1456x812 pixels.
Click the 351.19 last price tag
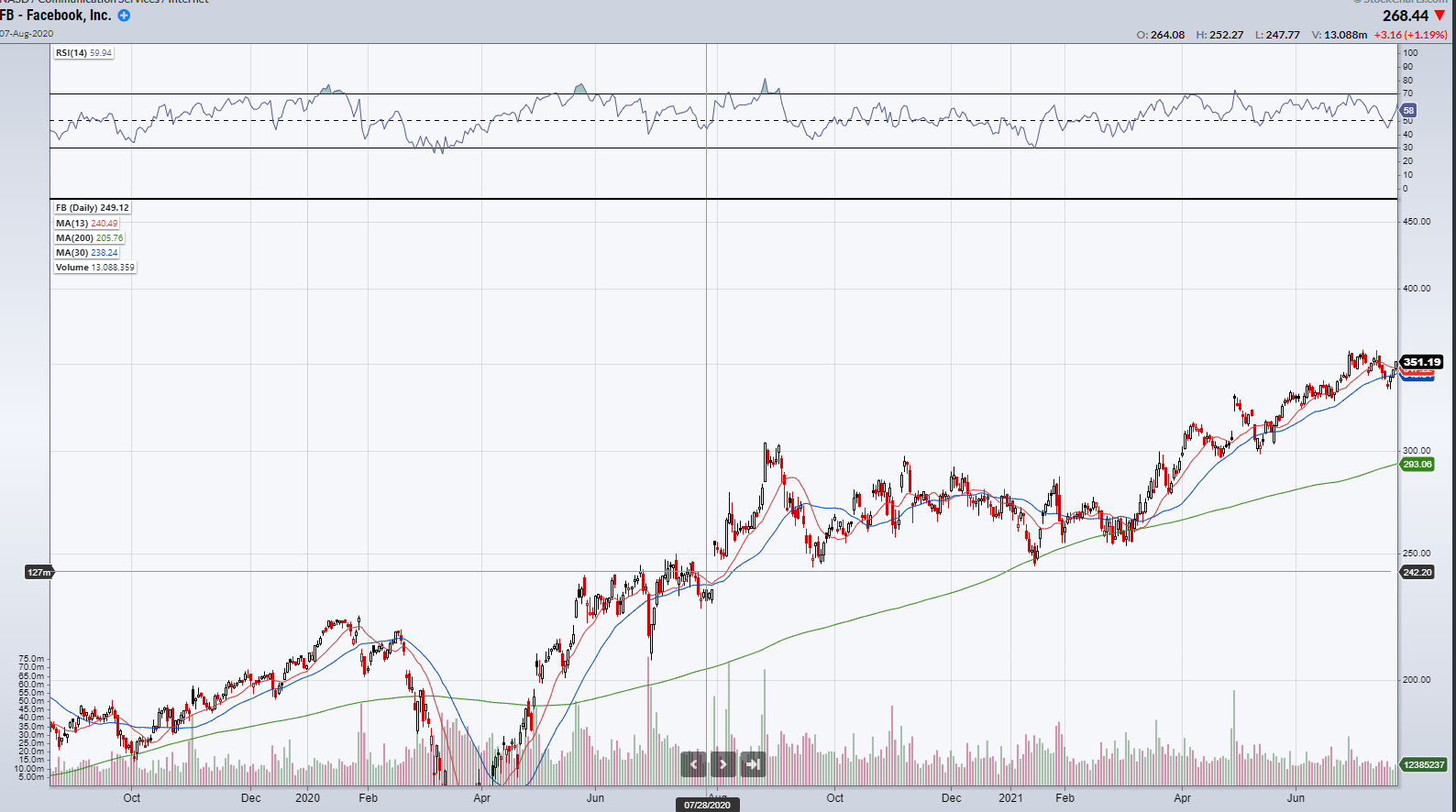pos(1421,362)
